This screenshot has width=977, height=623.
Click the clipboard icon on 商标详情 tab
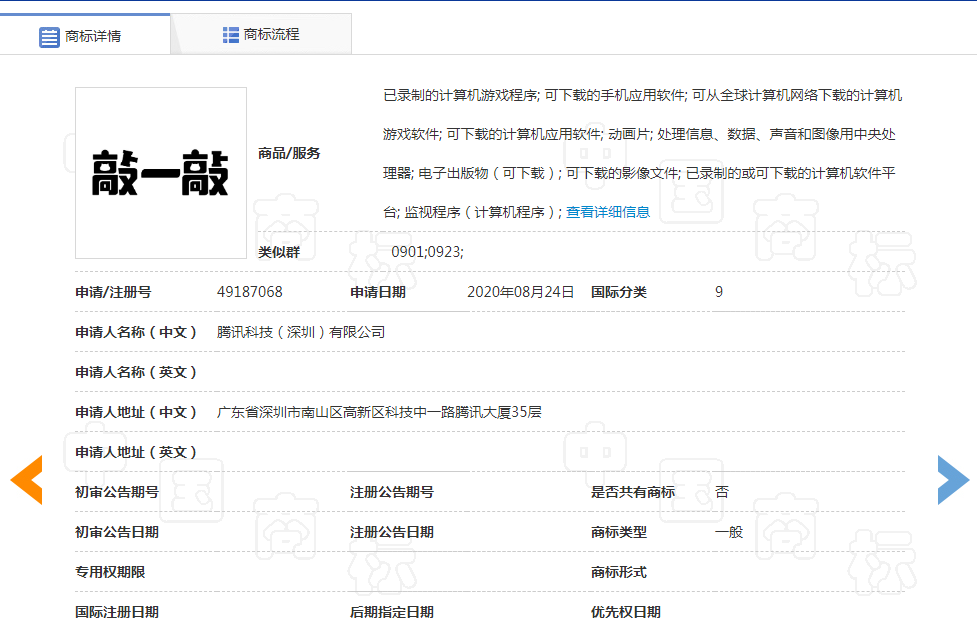(x=49, y=33)
